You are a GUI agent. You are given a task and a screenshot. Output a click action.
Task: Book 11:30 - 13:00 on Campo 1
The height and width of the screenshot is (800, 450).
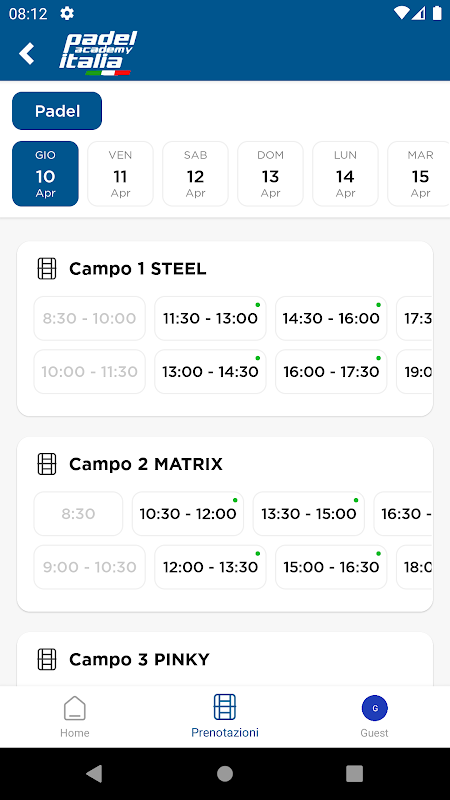[x=210, y=318]
